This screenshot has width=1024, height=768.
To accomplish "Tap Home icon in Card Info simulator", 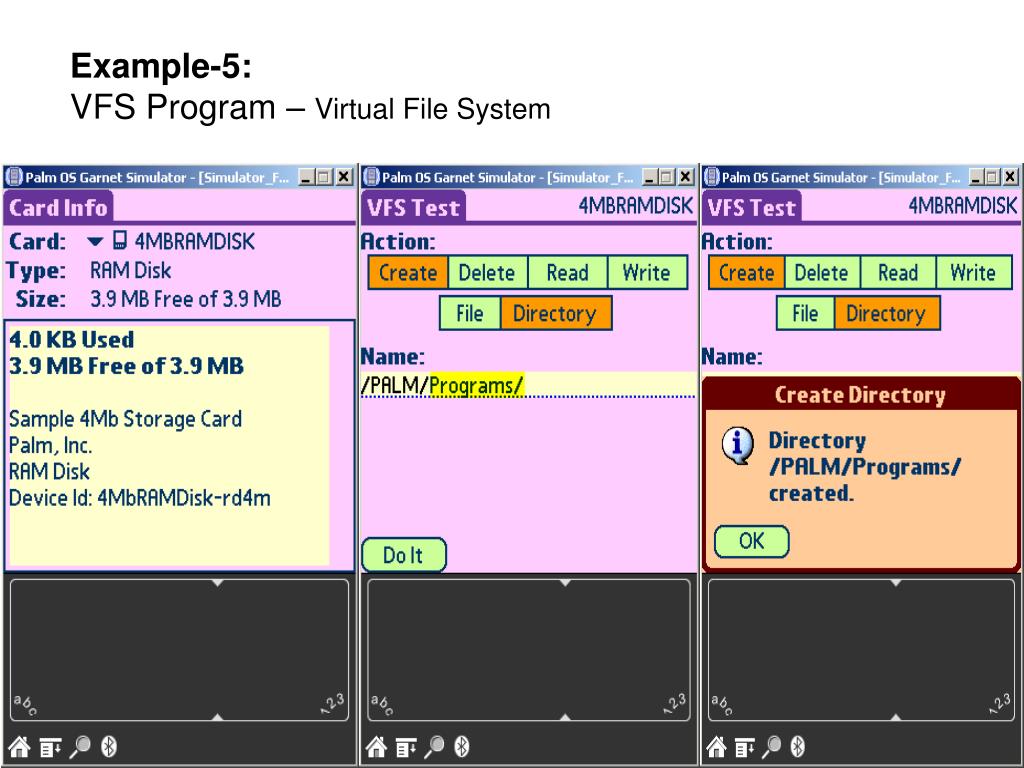I will point(20,746).
